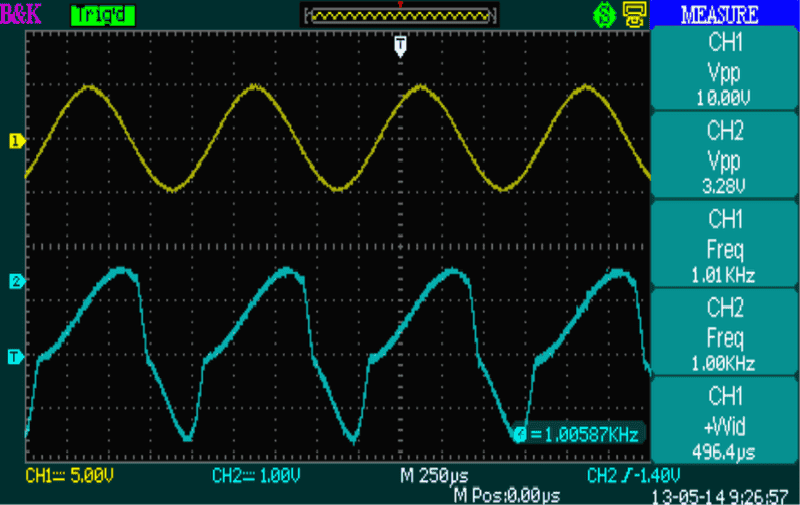800x505 pixels.
Task: Click the date and time stamp
Action: point(720,496)
